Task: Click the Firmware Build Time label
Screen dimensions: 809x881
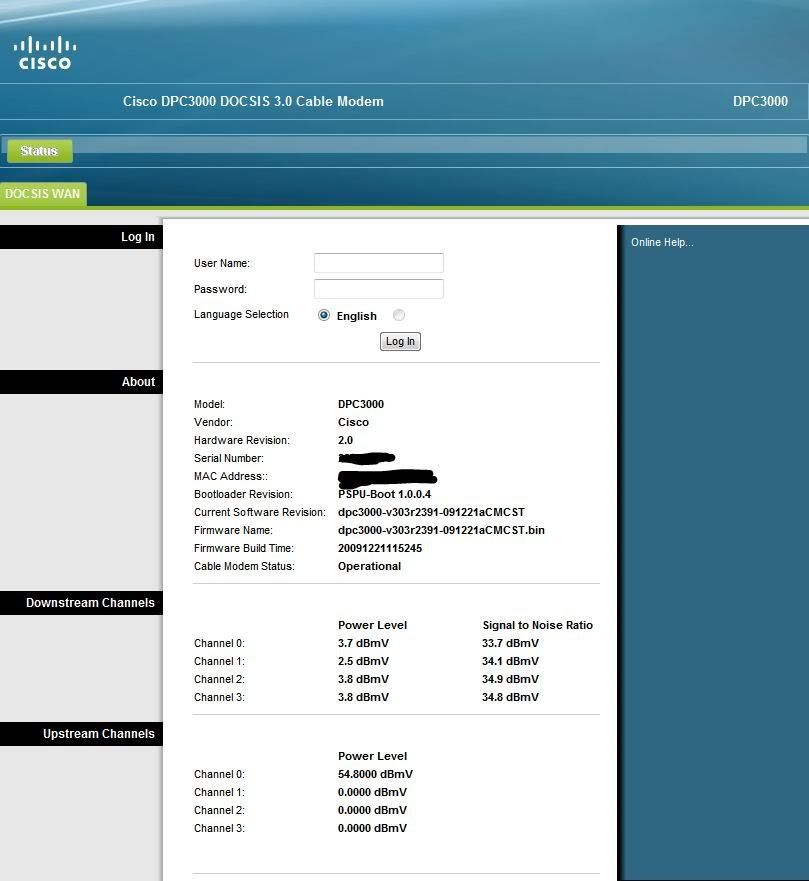Action: pyautogui.click(x=244, y=548)
